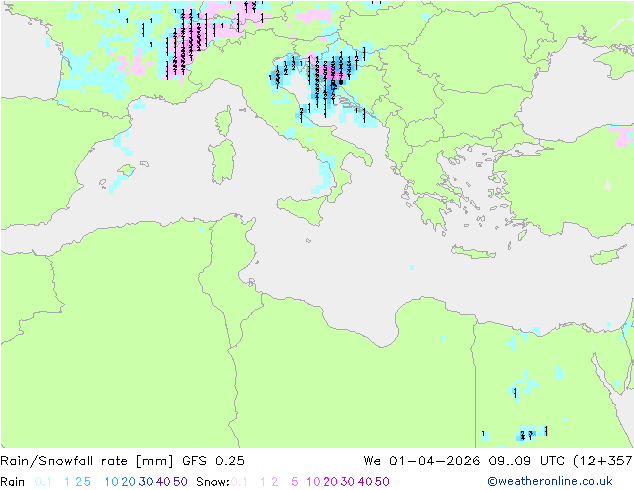Click the island of Sardinia on map
This screenshot has width=634, height=490.
click(222, 162)
